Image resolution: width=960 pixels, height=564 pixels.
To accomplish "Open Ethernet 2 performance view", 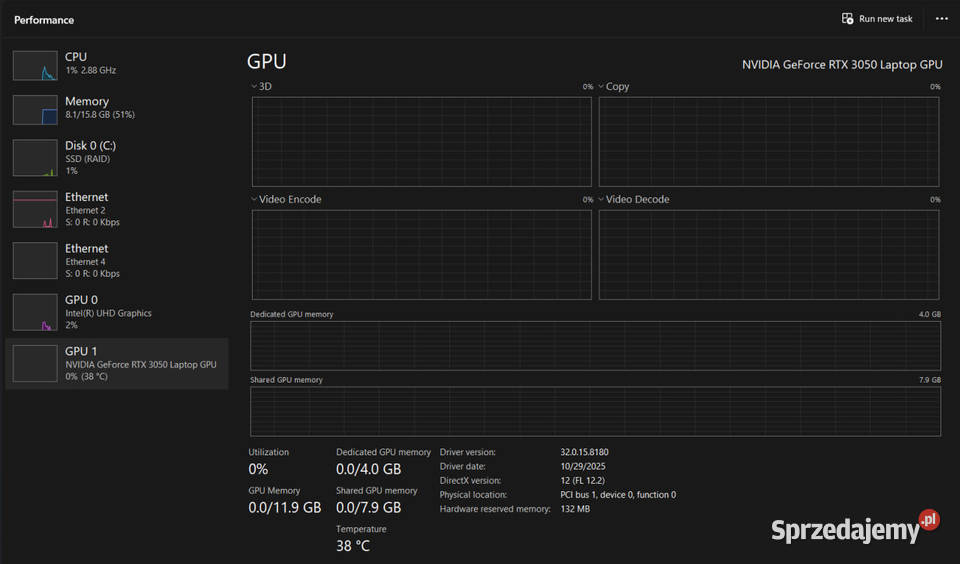I will [x=117, y=209].
